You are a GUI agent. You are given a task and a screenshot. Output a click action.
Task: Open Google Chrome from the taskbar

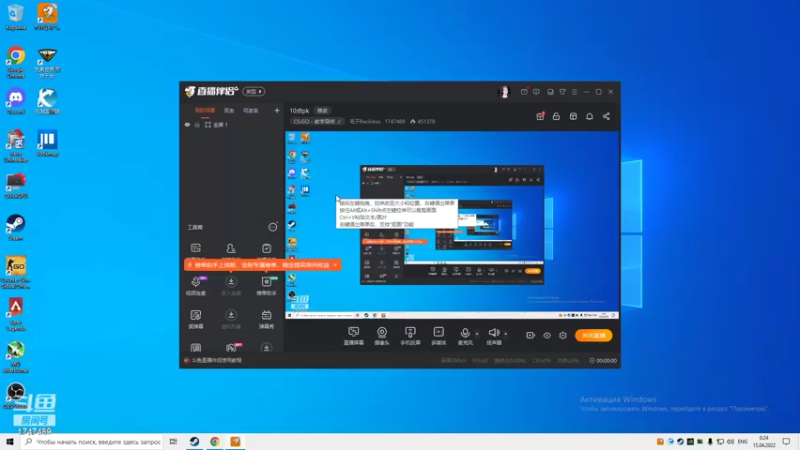pos(215,441)
